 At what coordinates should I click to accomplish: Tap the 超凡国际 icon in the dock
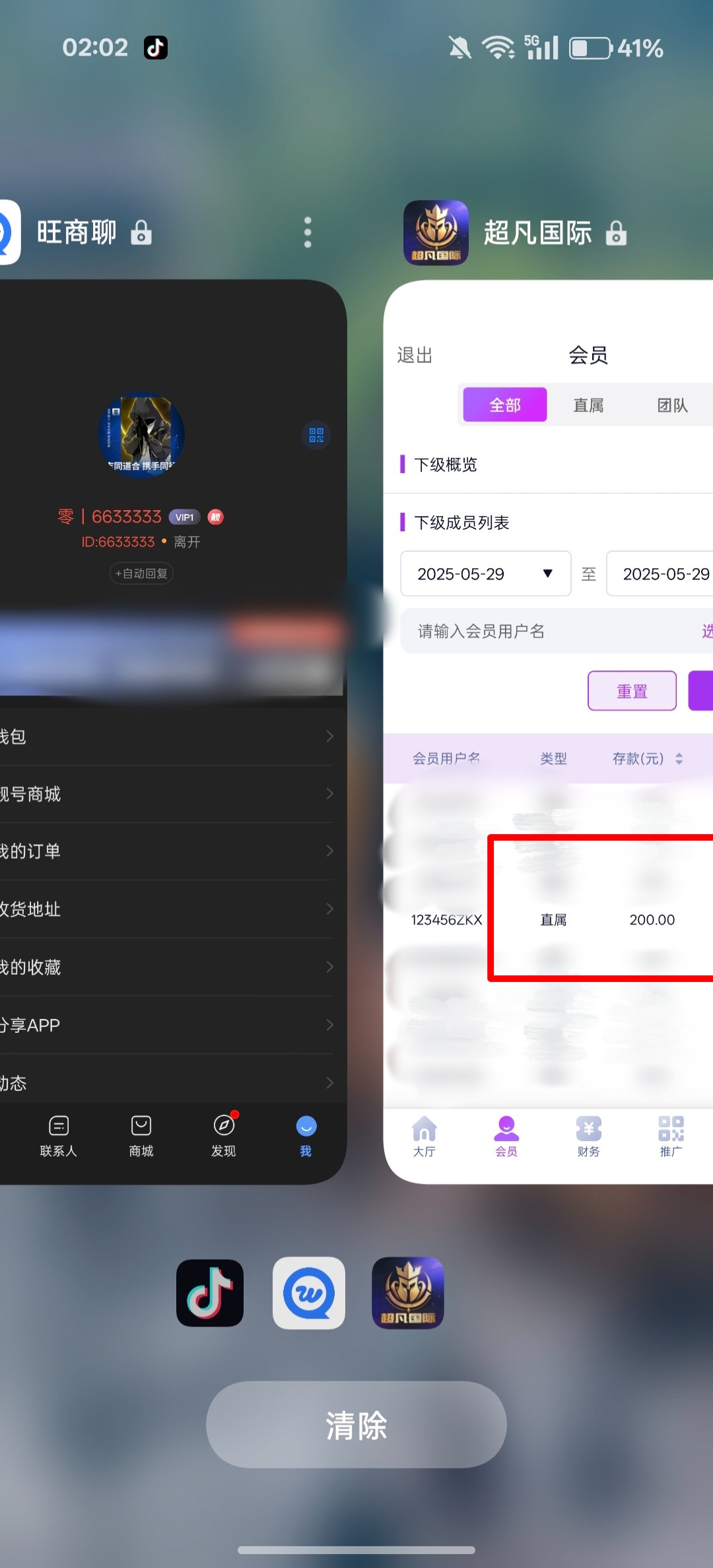(408, 1293)
